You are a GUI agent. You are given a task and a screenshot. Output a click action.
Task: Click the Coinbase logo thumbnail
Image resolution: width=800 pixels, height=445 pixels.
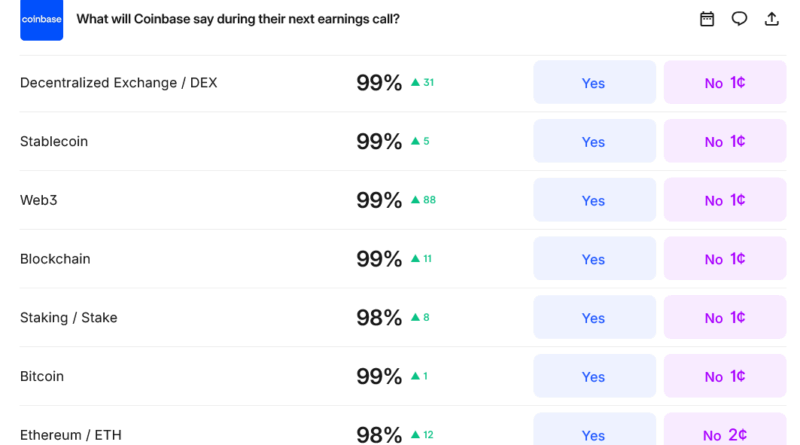(x=41, y=20)
